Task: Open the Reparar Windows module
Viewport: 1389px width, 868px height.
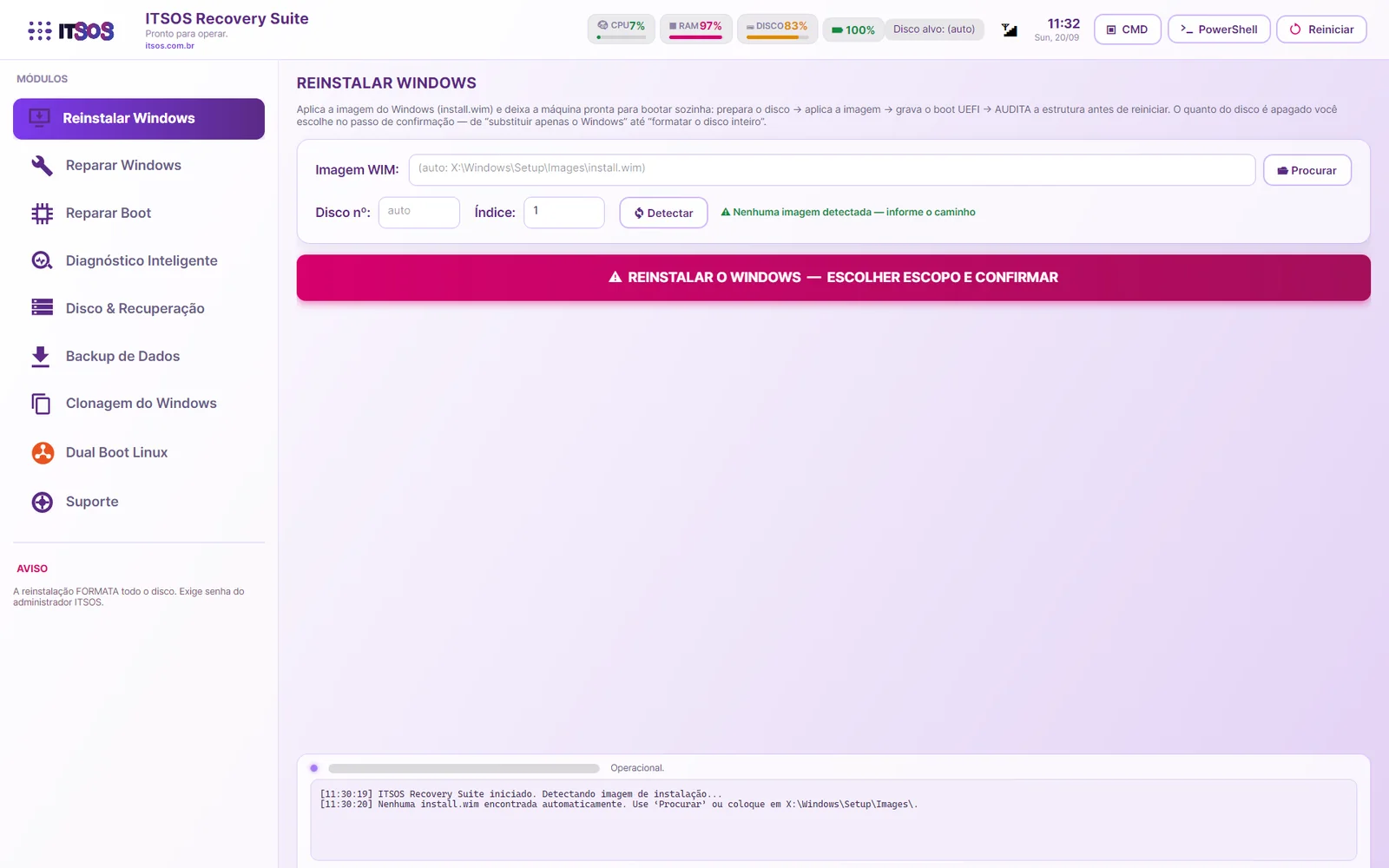Action: tap(139, 165)
